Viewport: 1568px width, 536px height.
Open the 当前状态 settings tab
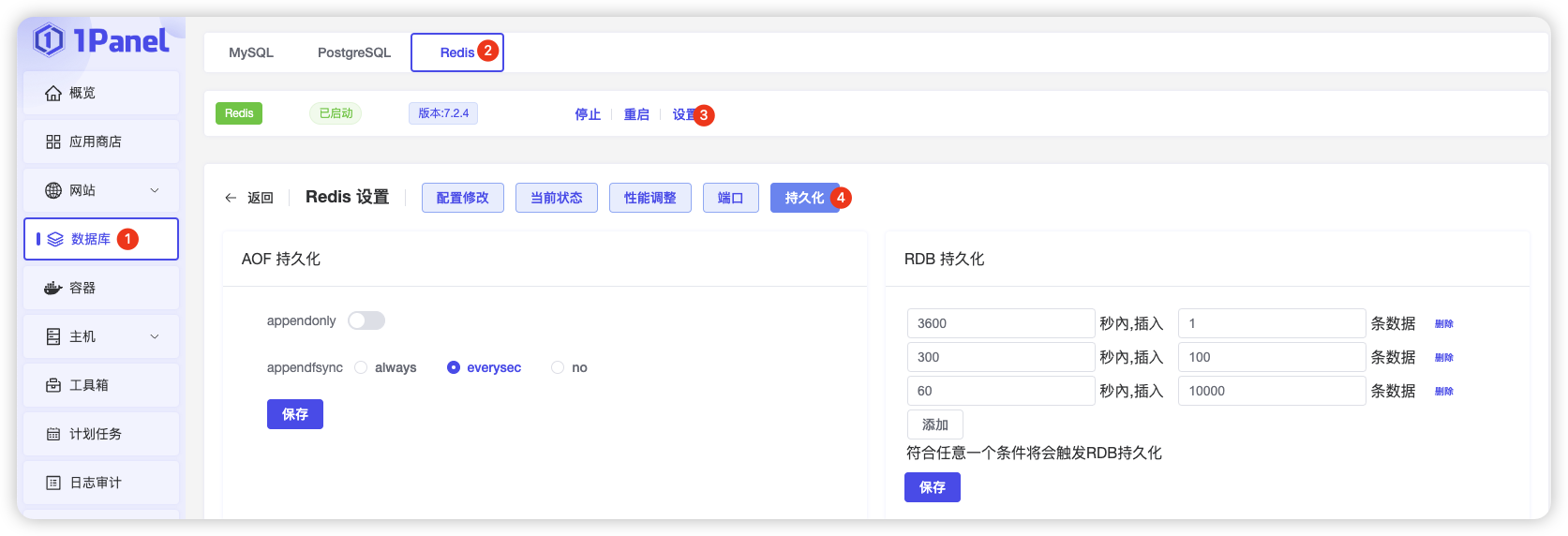click(557, 198)
